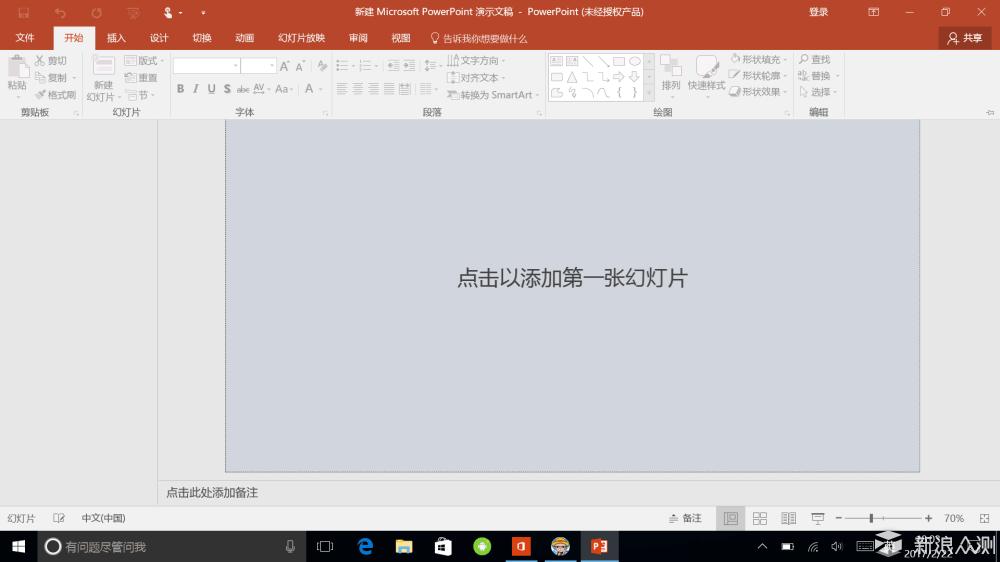Expand the shapes gallery More arrow

click(649, 93)
